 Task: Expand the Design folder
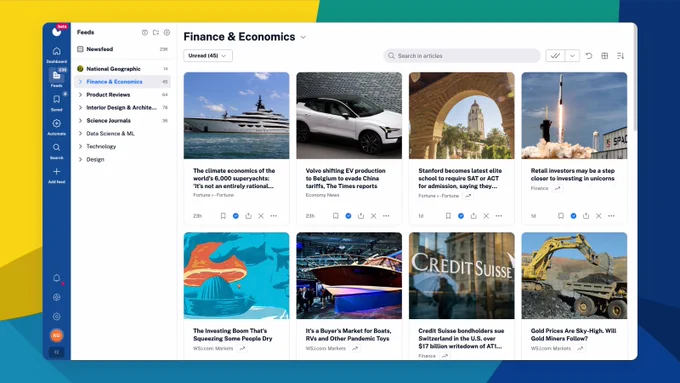click(x=80, y=160)
